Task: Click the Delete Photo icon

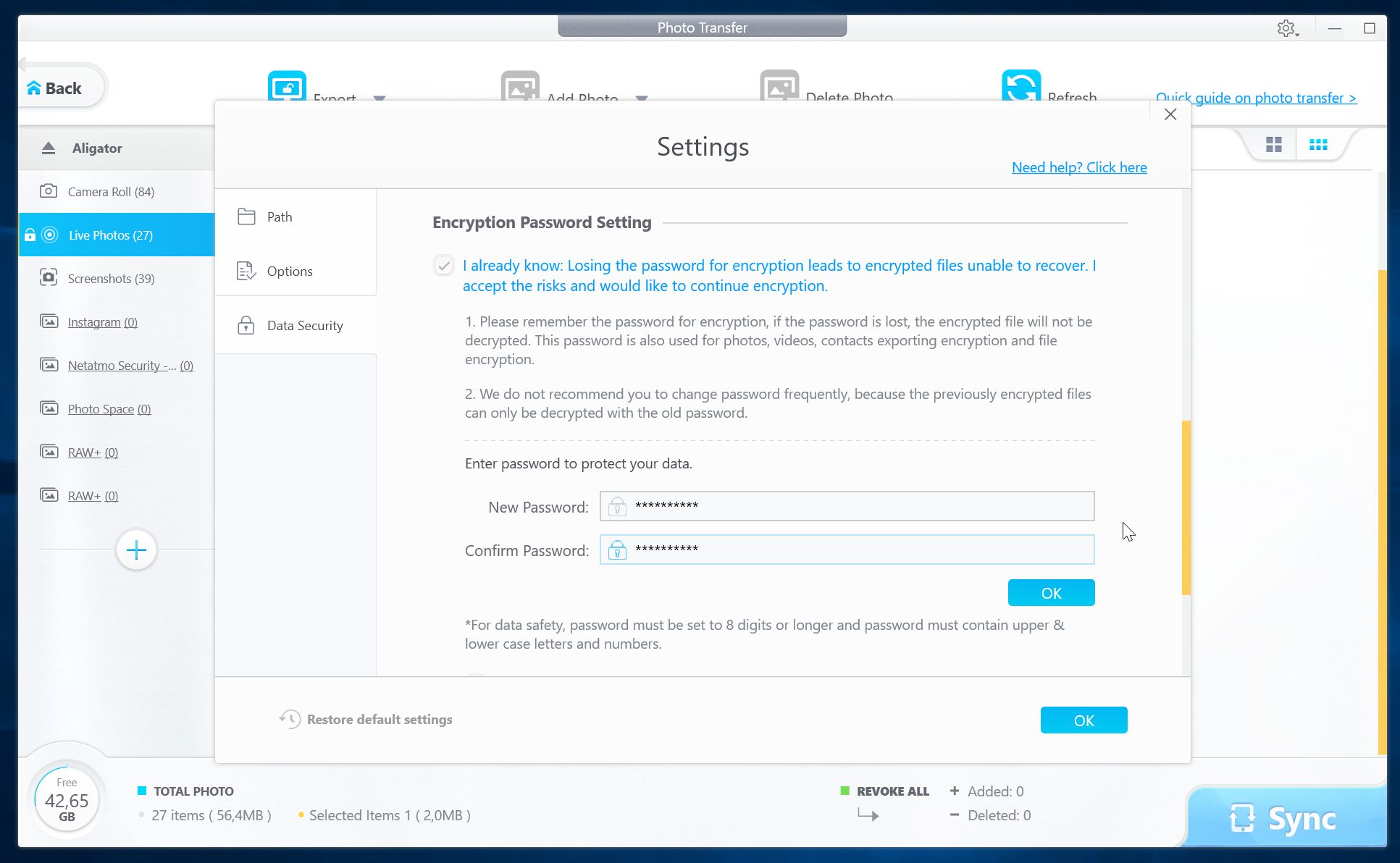Action: (779, 86)
